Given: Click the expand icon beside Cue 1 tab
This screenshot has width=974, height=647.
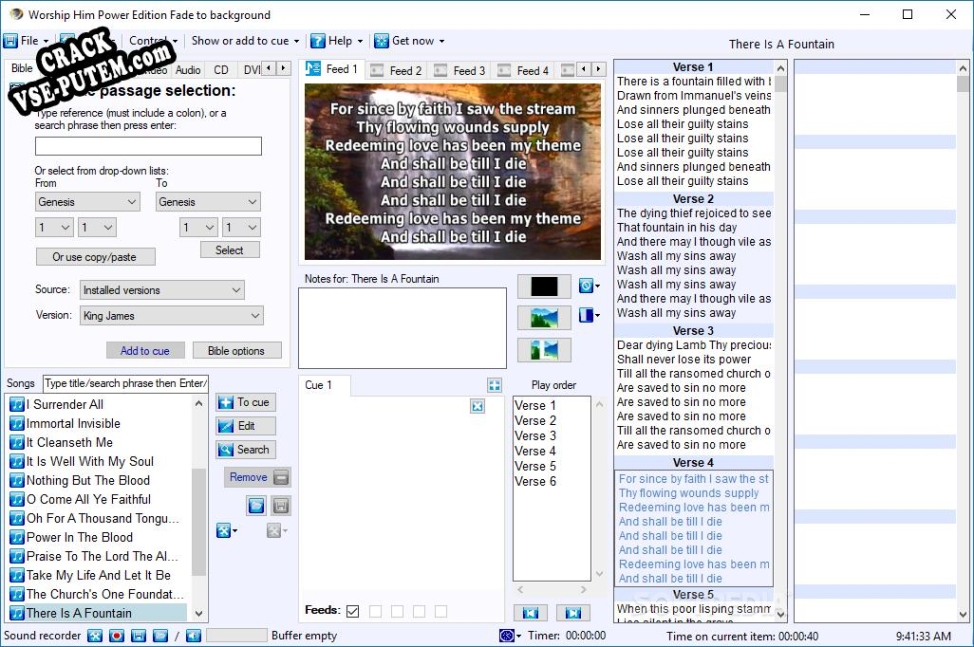Looking at the screenshot, I should click(x=494, y=385).
